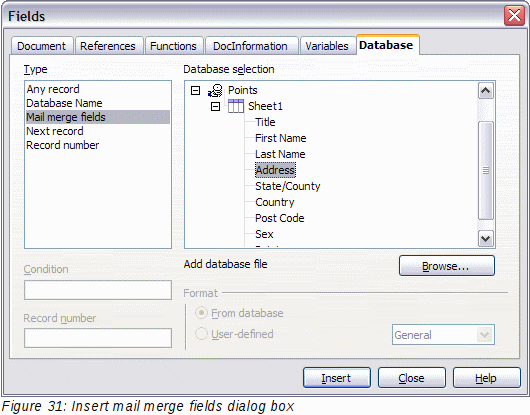Select the User-defined radio button
Viewport: 530px width, 415px height.
tap(201, 334)
